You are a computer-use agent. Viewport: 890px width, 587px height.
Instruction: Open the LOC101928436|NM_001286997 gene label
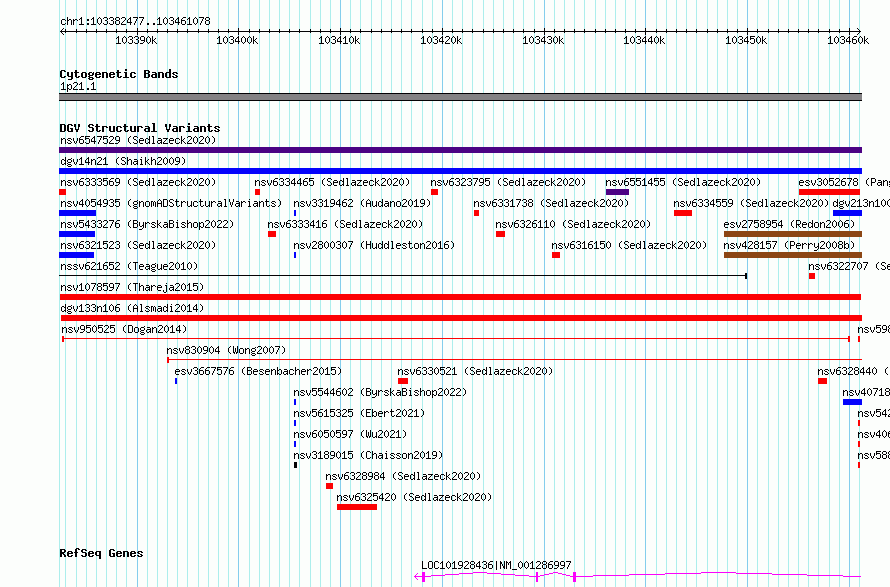tap(496, 565)
